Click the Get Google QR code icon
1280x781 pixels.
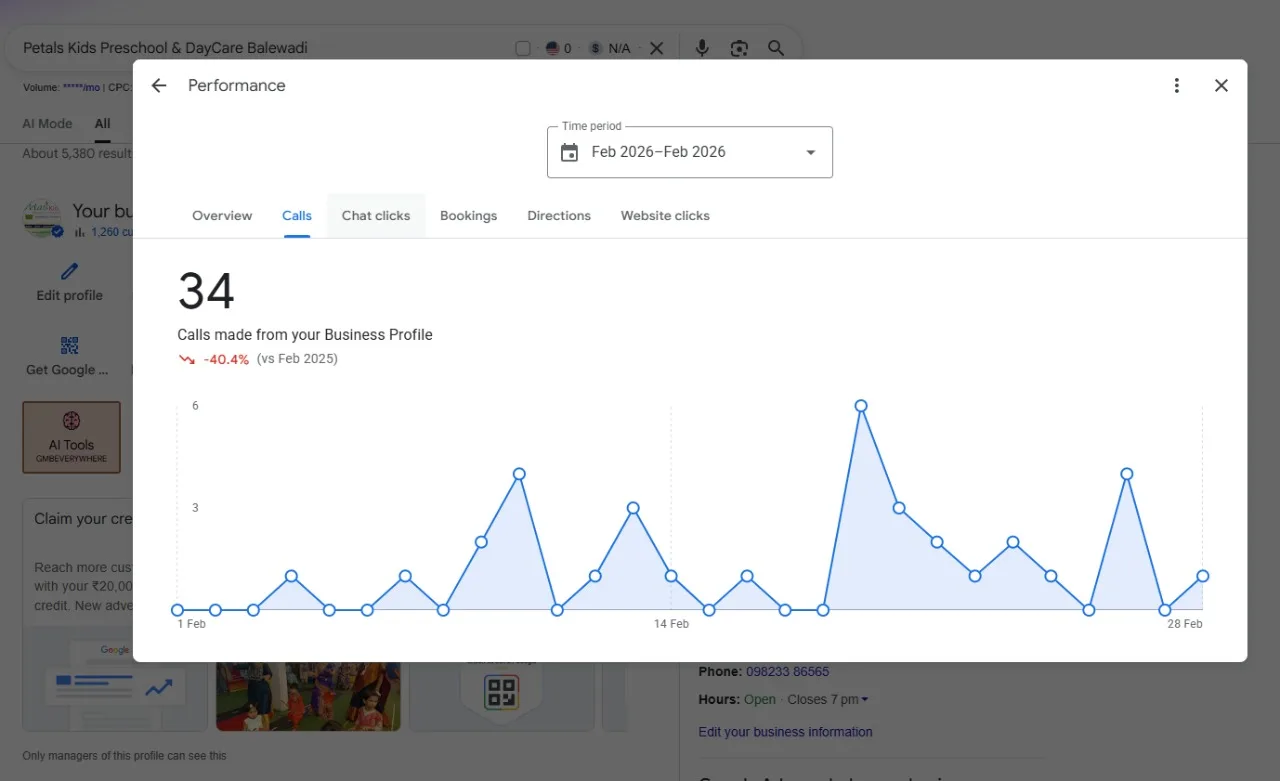point(69,346)
